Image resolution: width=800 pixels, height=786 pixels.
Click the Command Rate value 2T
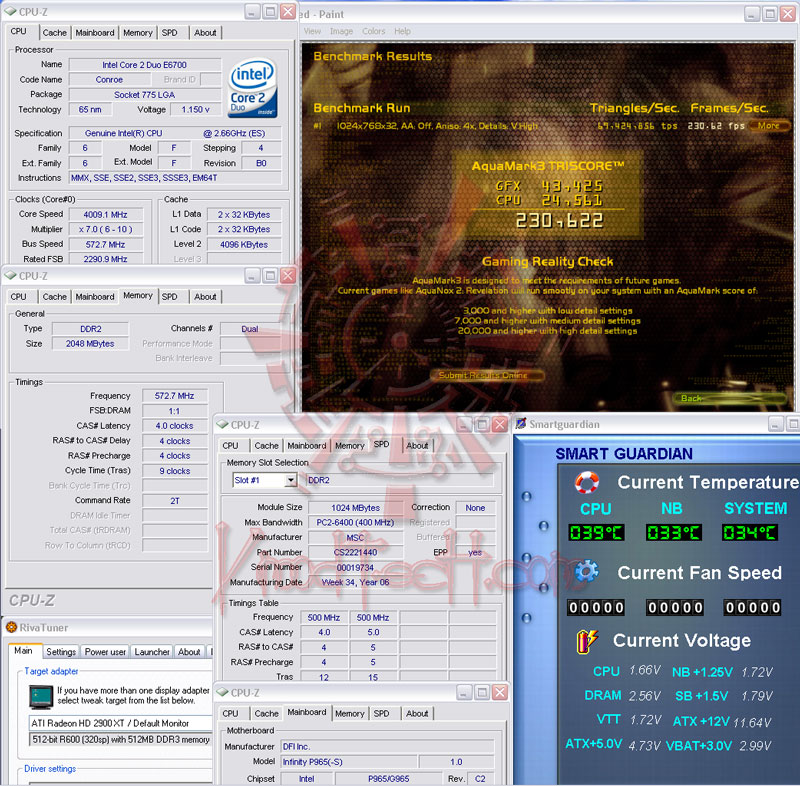click(175, 501)
